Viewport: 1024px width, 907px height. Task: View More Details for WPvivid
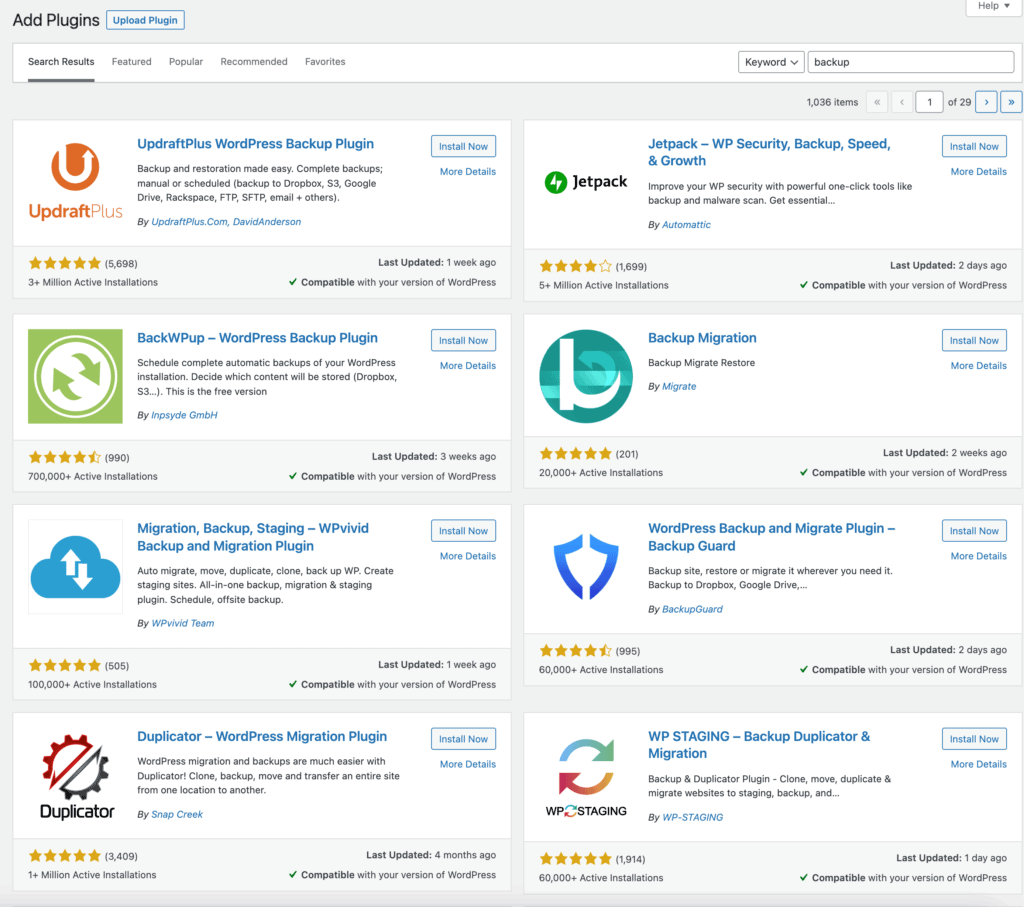(x=468, y=556)
